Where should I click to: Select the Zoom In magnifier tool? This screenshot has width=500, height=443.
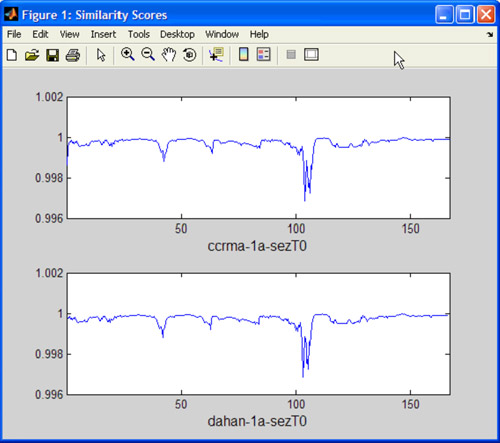pyautogui.click(x=128, y=54)
